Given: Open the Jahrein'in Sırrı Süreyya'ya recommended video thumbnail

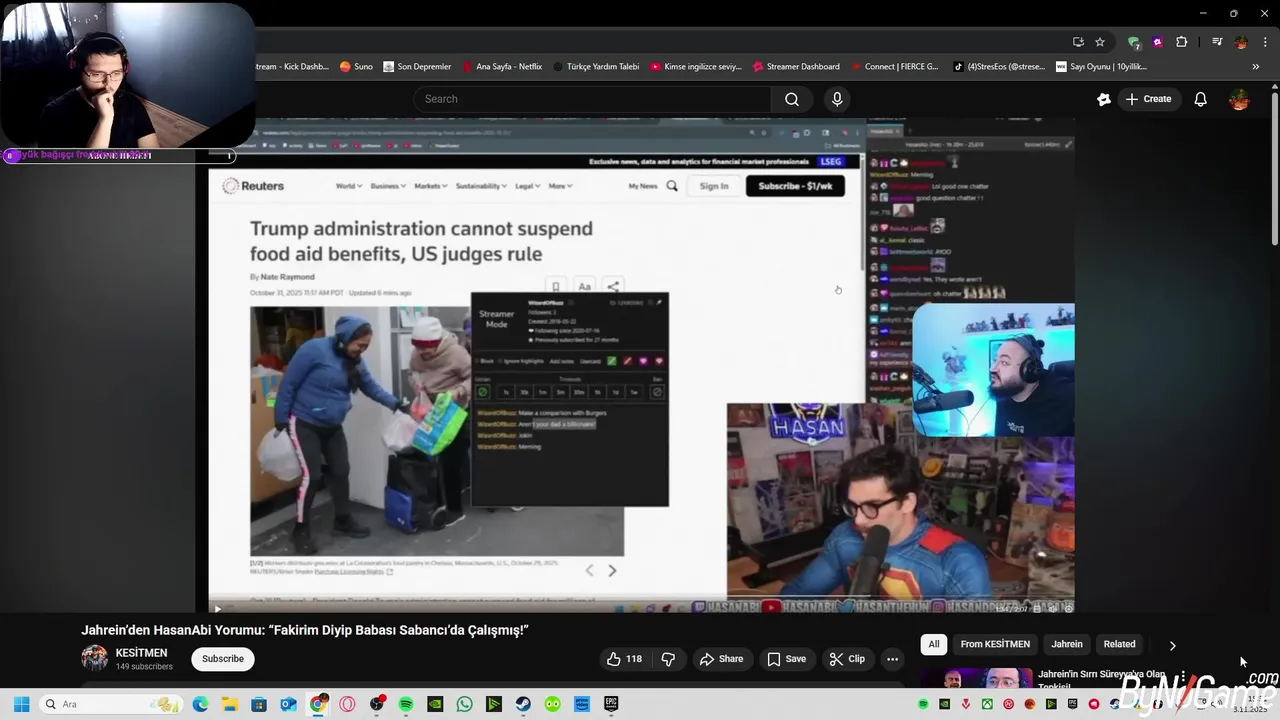Looking at the screenshot, I should tap(975, 678).
